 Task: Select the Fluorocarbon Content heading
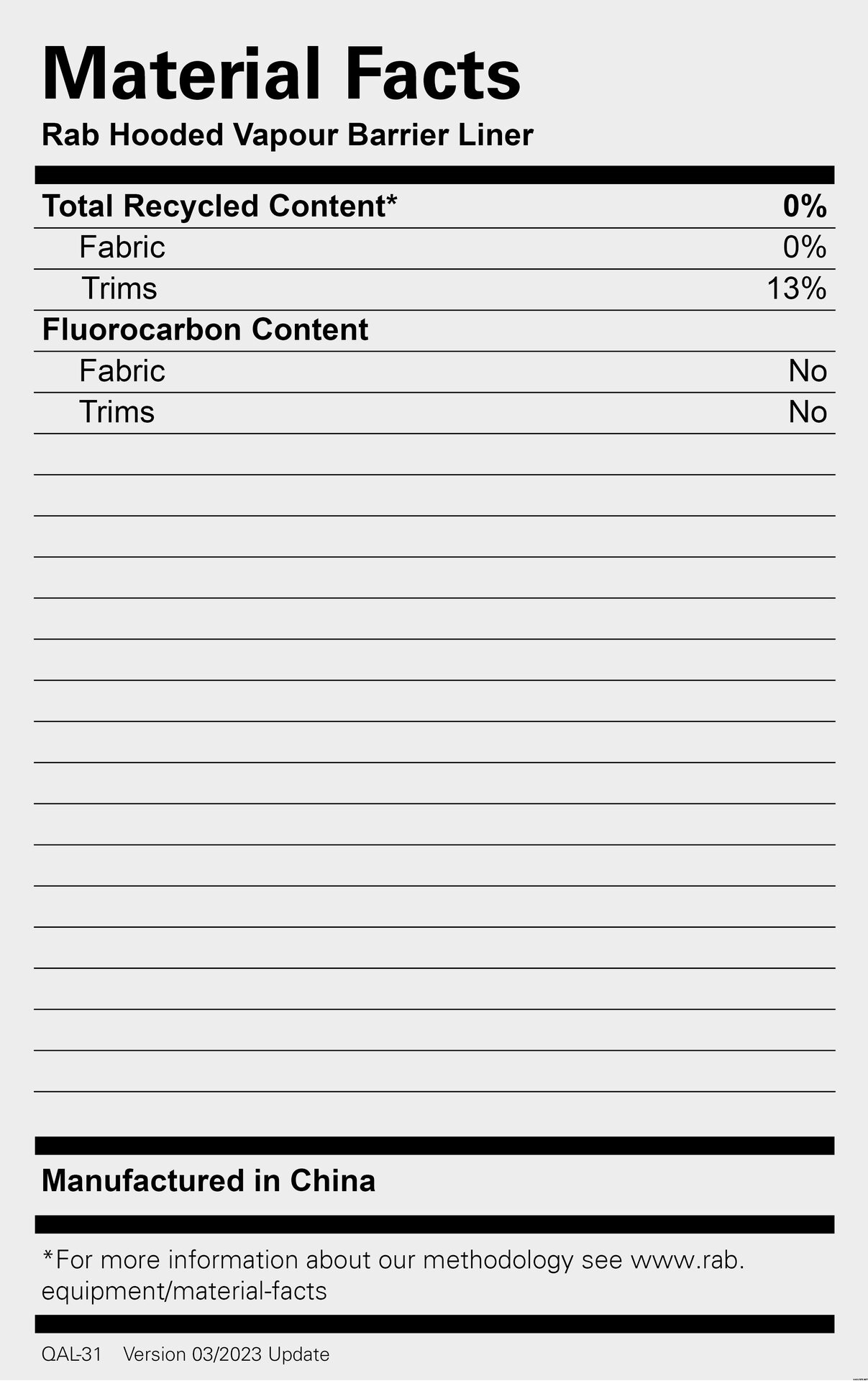[205, 329]
